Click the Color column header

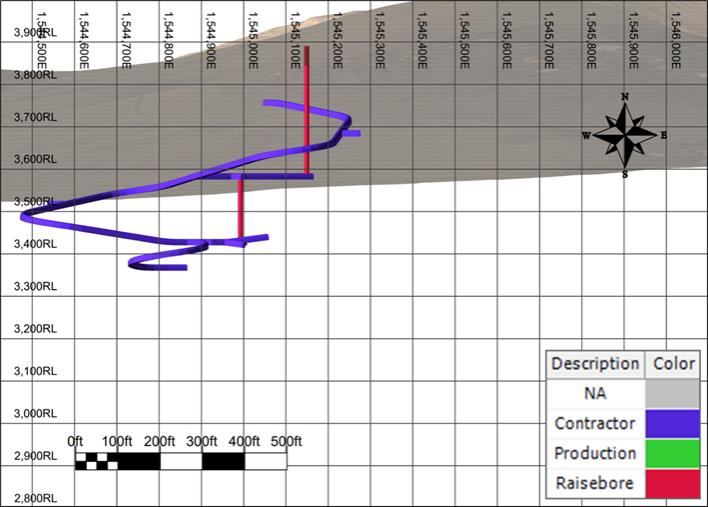pyautogui.click(x=673, y=364)
